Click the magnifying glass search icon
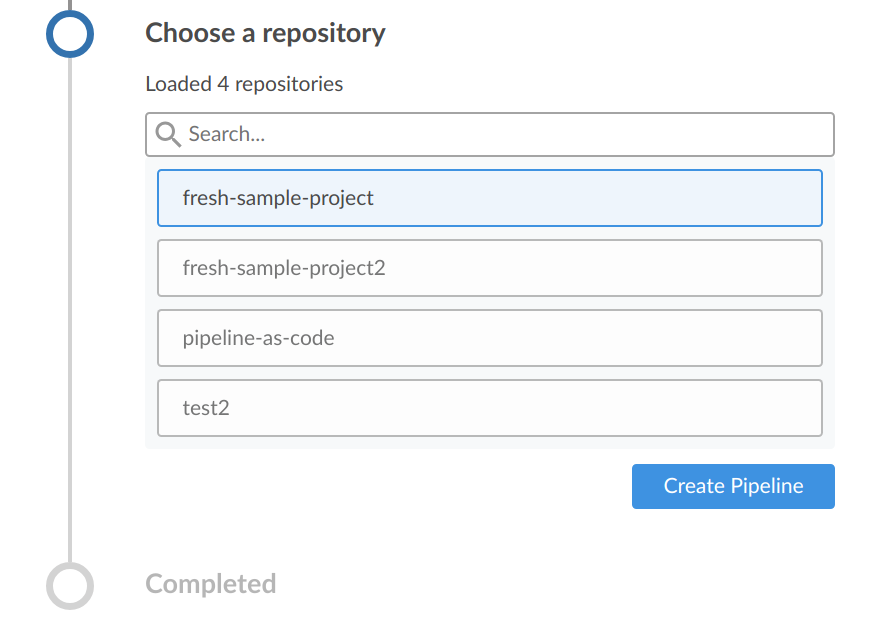Viewport: 886px width, 639px height. (168, 134)
